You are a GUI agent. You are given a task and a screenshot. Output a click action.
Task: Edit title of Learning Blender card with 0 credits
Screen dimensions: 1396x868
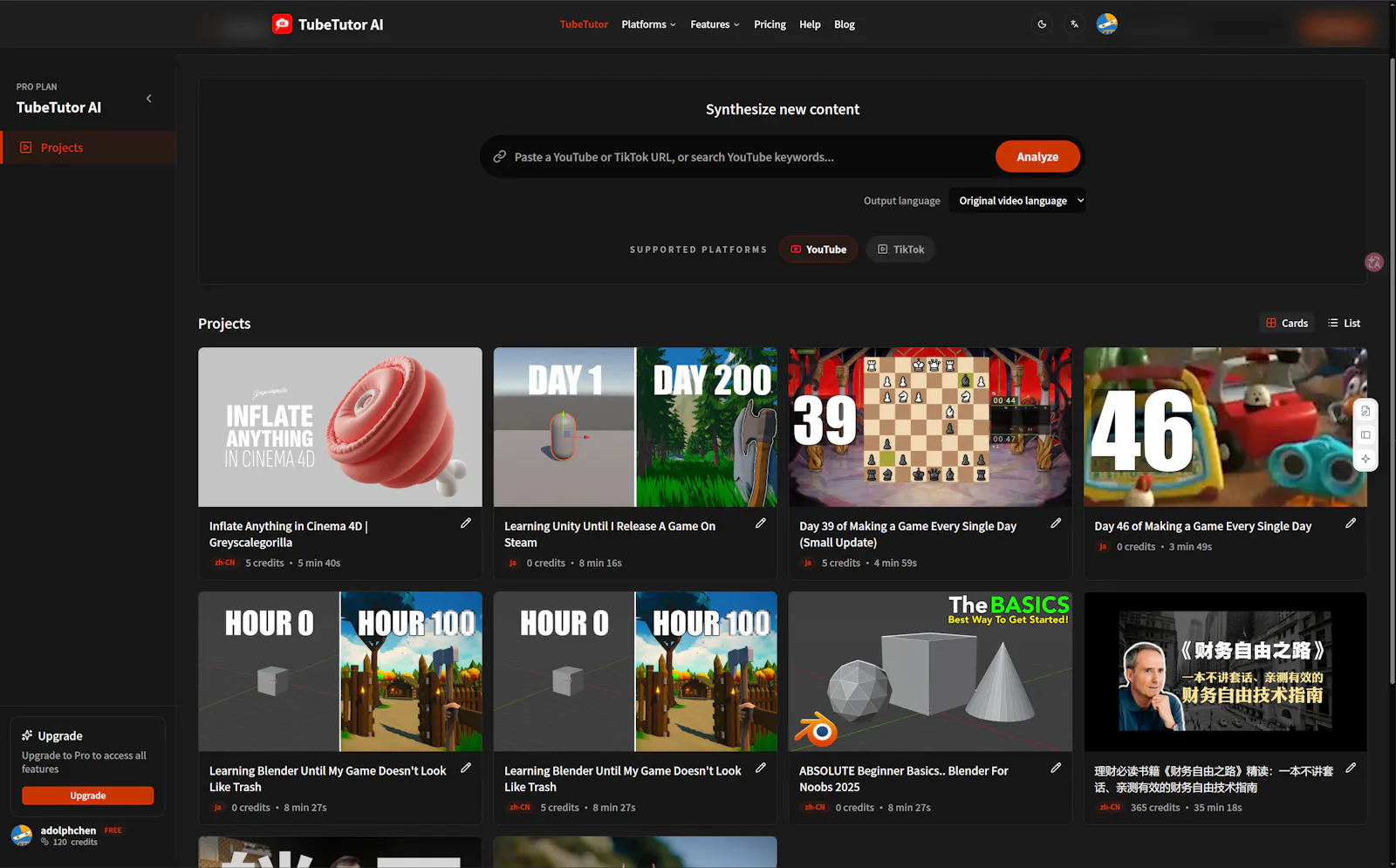click(x=466, y=768)
